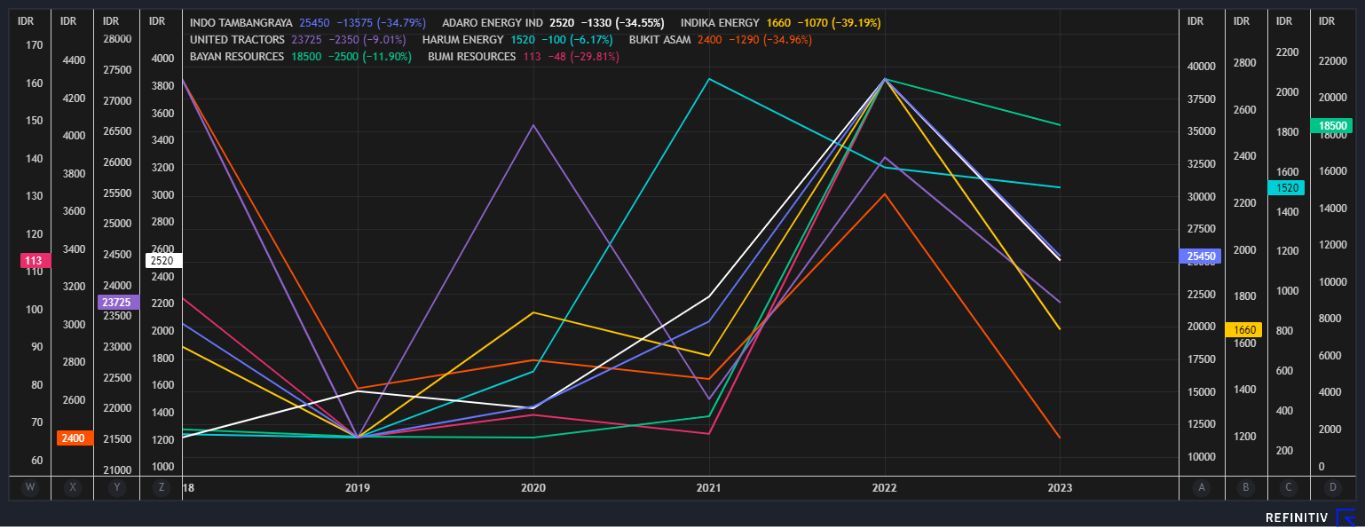Click the 2022 time axis label

point(884,488)
